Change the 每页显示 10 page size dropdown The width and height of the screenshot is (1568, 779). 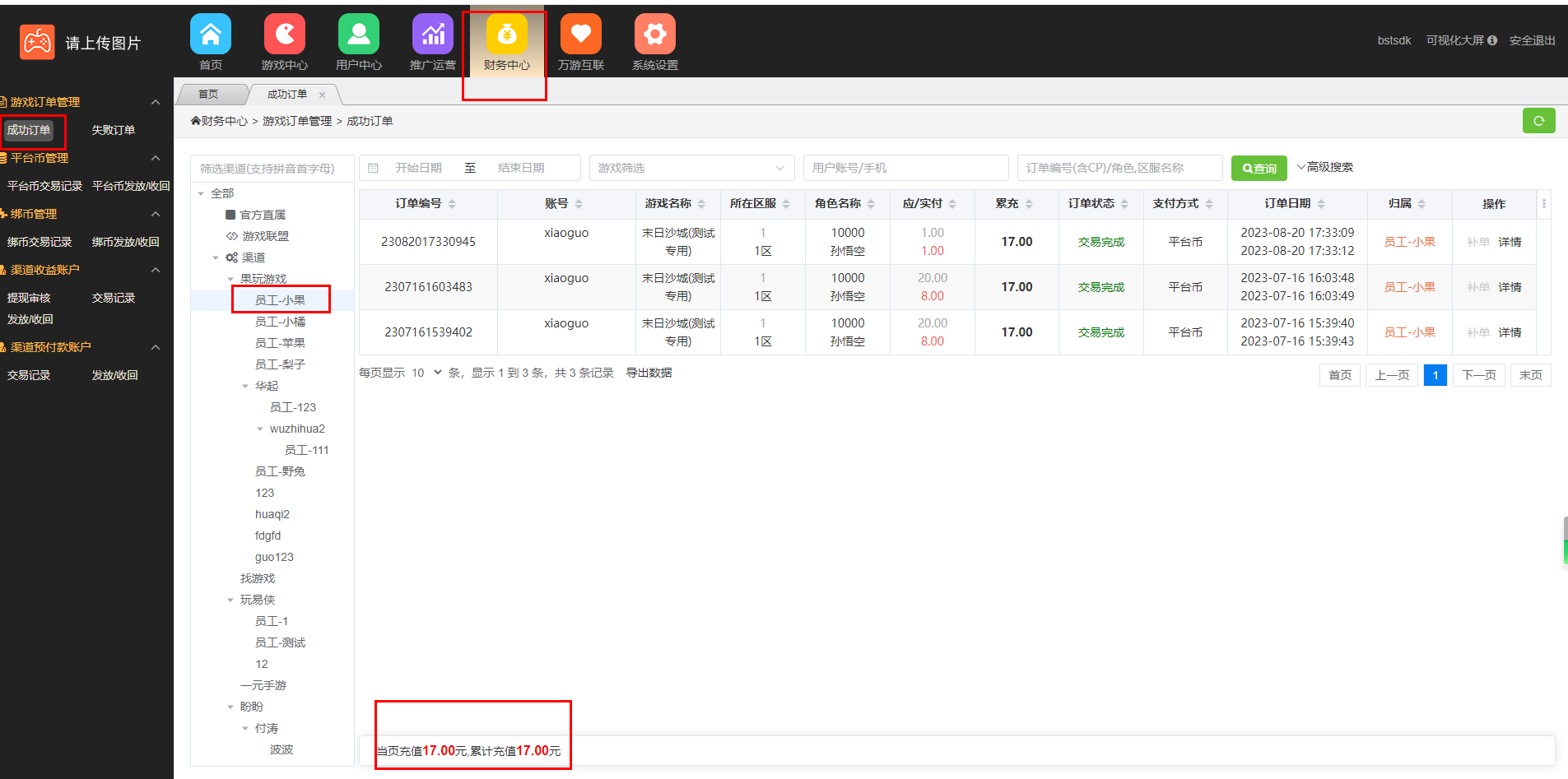point(427,373)
